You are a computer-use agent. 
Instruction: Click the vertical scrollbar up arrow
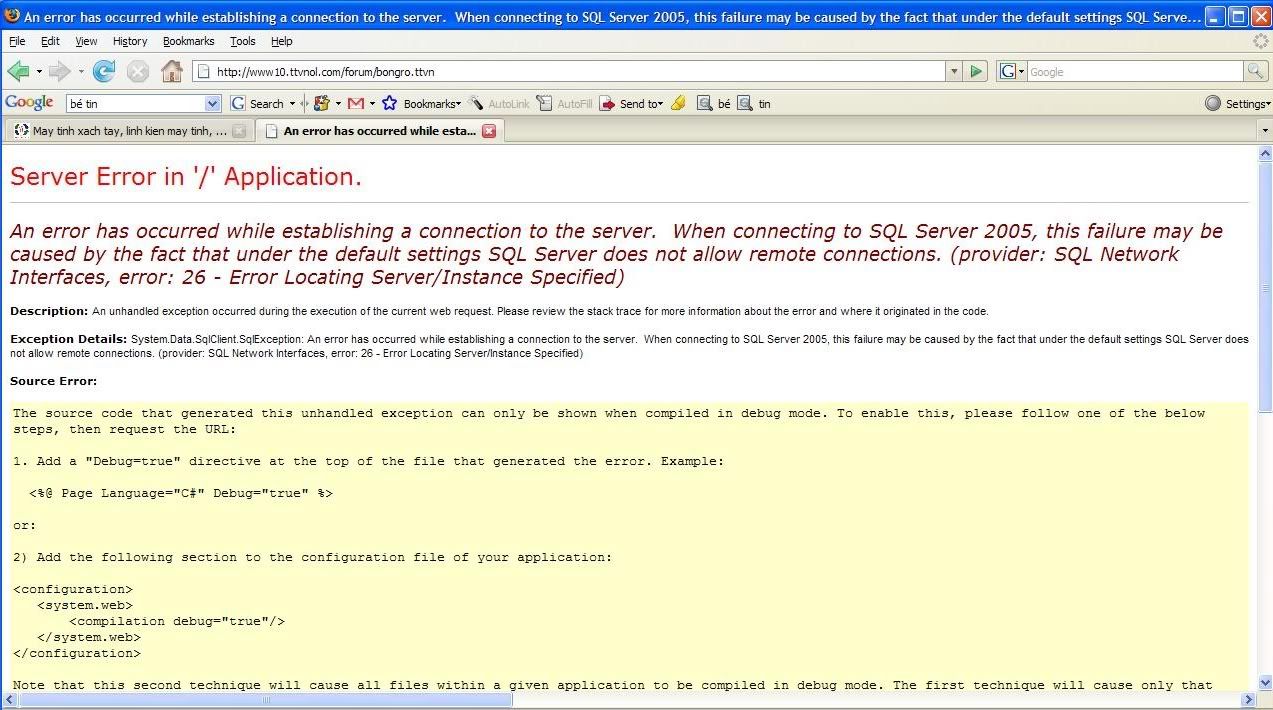[x=1265, y=153]
